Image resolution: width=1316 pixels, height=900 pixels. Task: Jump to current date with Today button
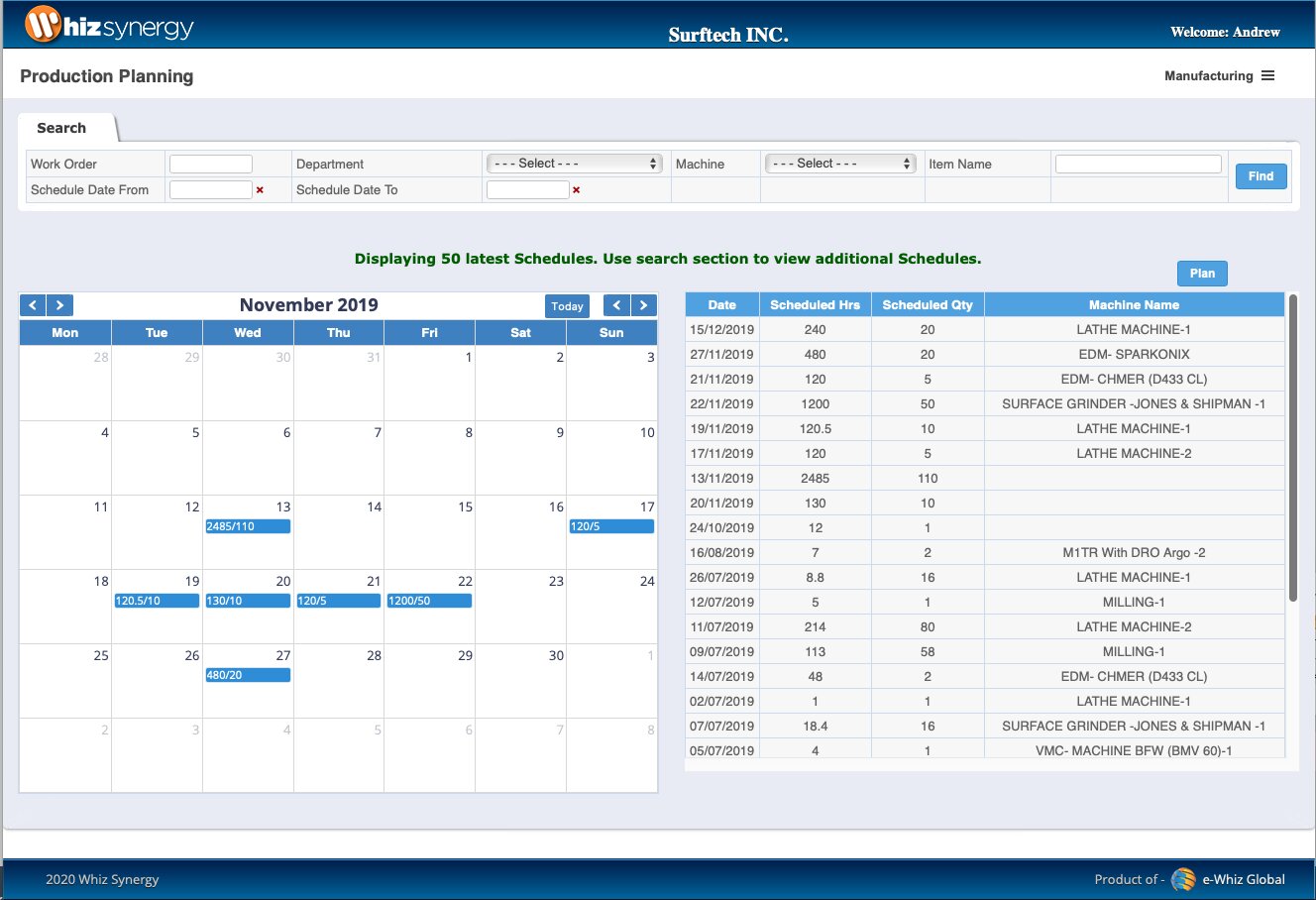click(x=567, y=306)
